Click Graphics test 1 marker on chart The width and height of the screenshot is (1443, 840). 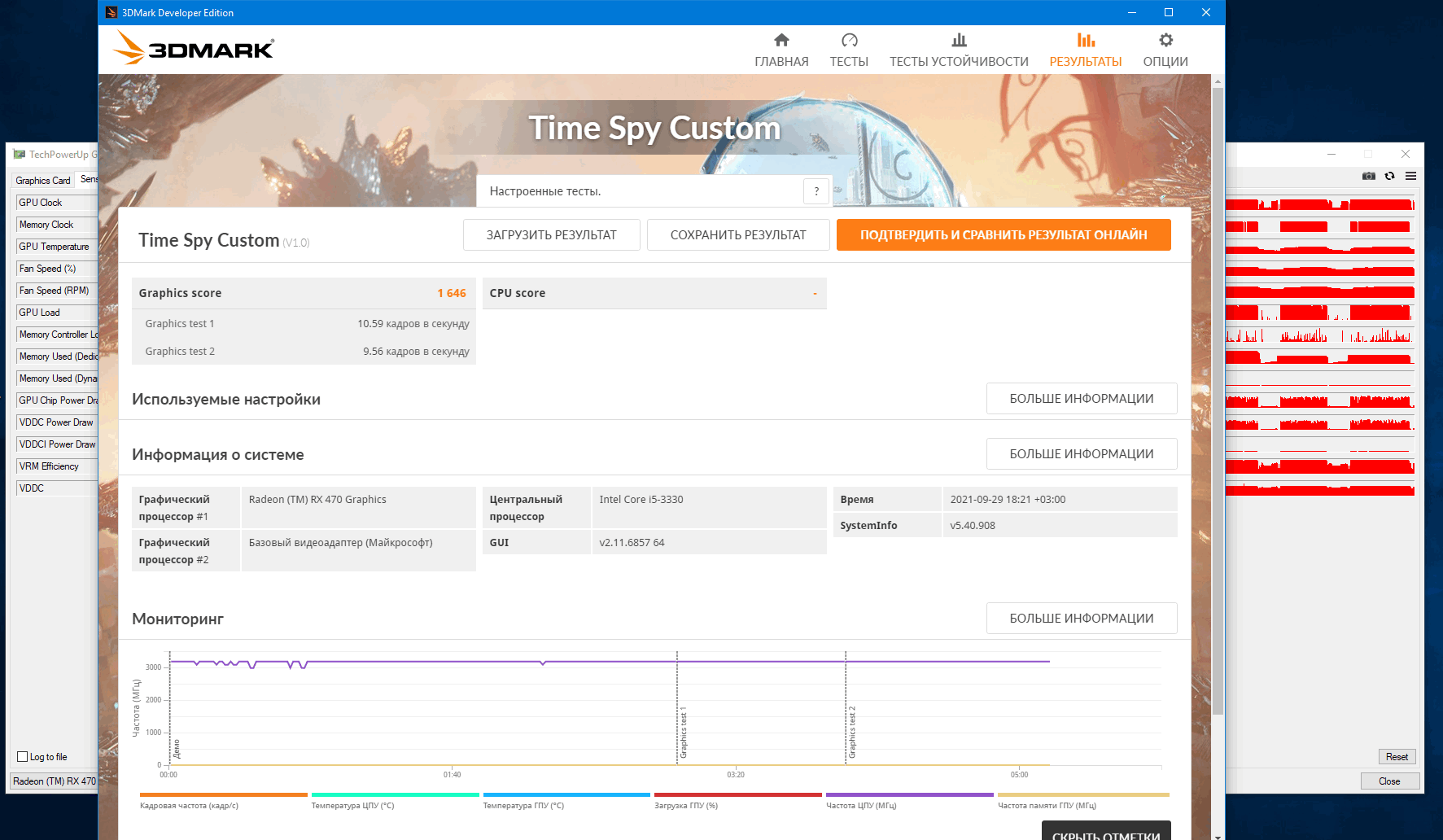click(x=683, y=733)
